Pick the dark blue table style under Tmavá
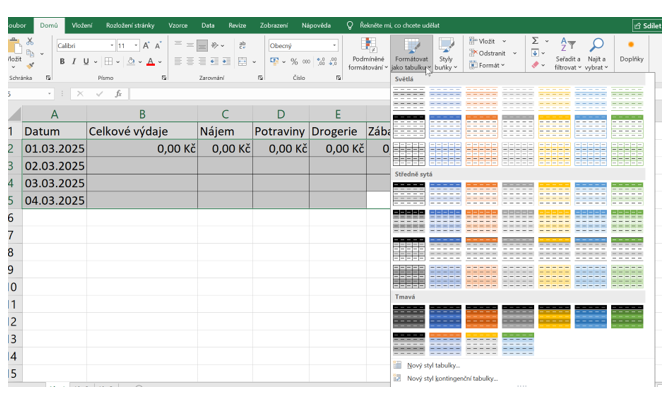 [x=446, y=315]
